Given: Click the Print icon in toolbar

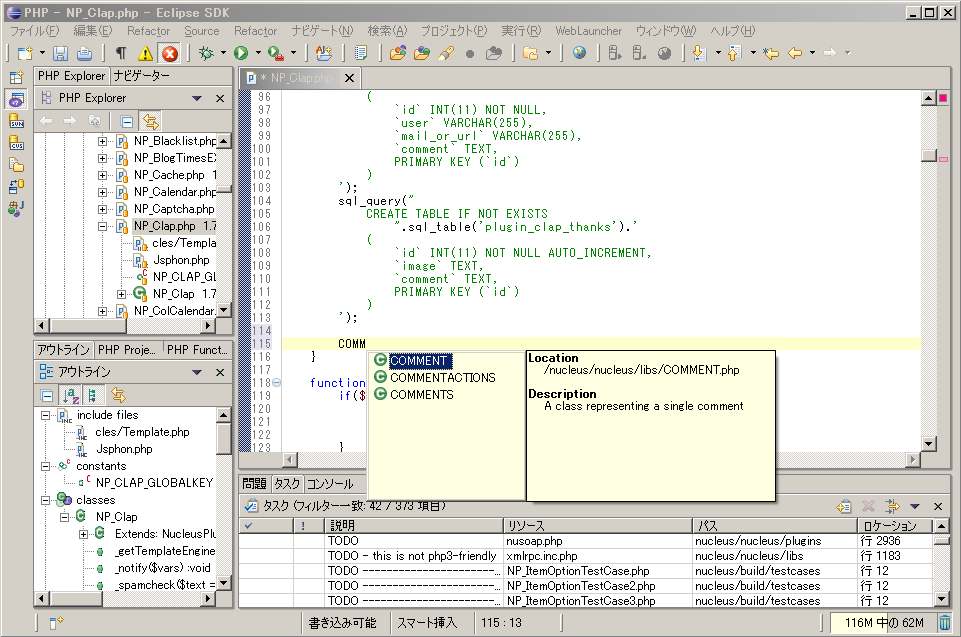Looking at the screenshot, I should 85,53.
